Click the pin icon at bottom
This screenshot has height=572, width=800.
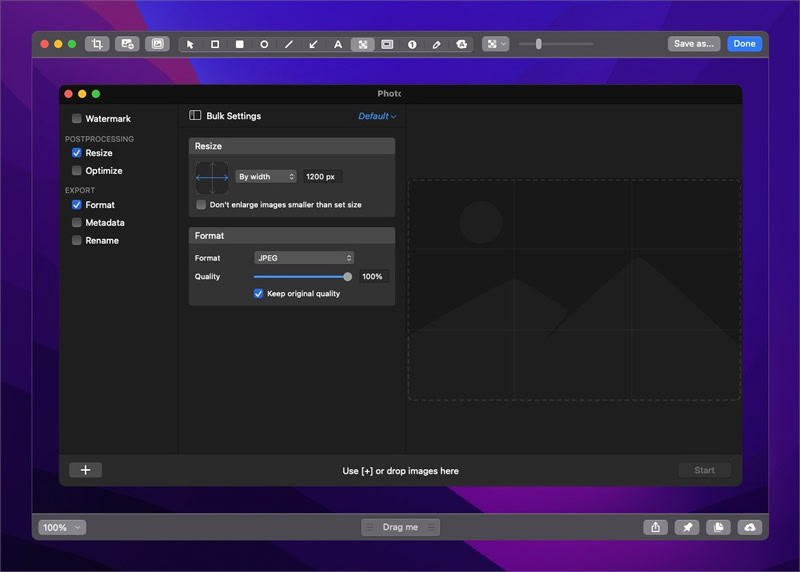point(687,527)
